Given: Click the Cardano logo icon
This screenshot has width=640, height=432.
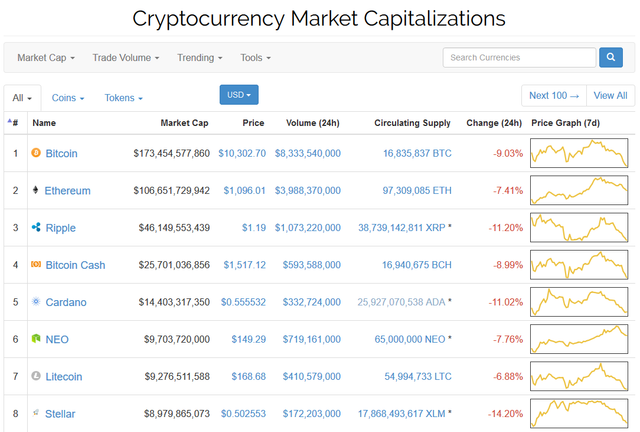Looking at the screenshot, I should [37, 301].
